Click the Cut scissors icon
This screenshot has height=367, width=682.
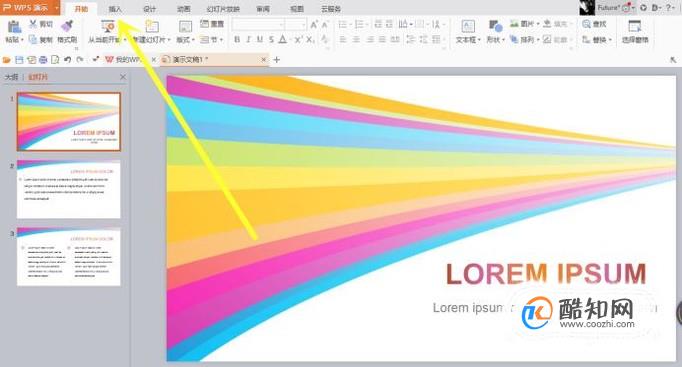point(33,24)
